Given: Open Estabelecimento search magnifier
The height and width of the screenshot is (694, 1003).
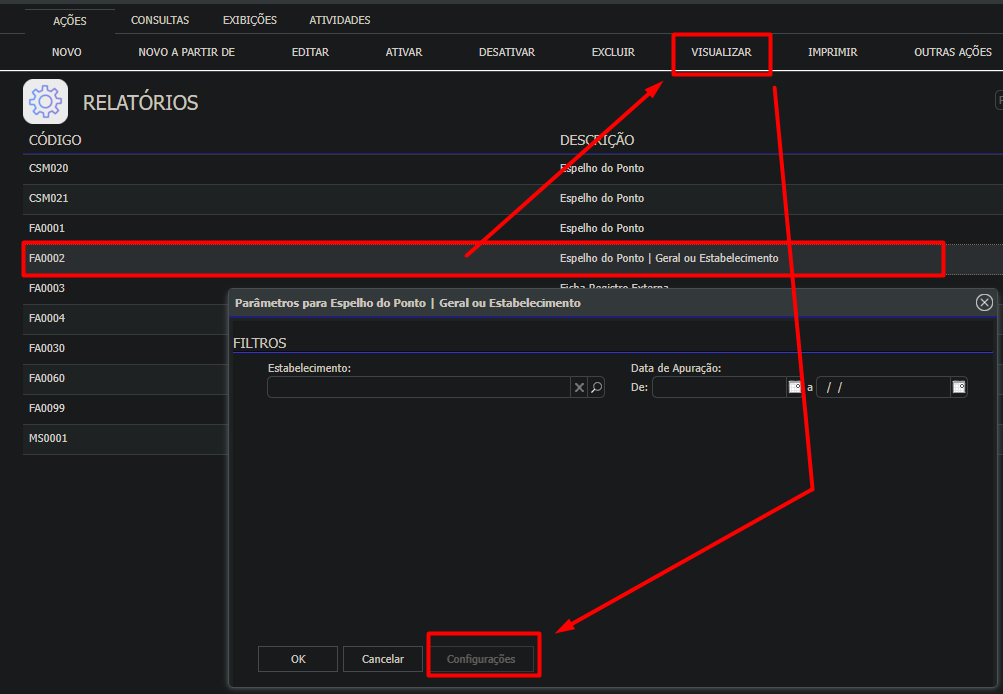Looking at the screenshot, I should pos(596,387).
